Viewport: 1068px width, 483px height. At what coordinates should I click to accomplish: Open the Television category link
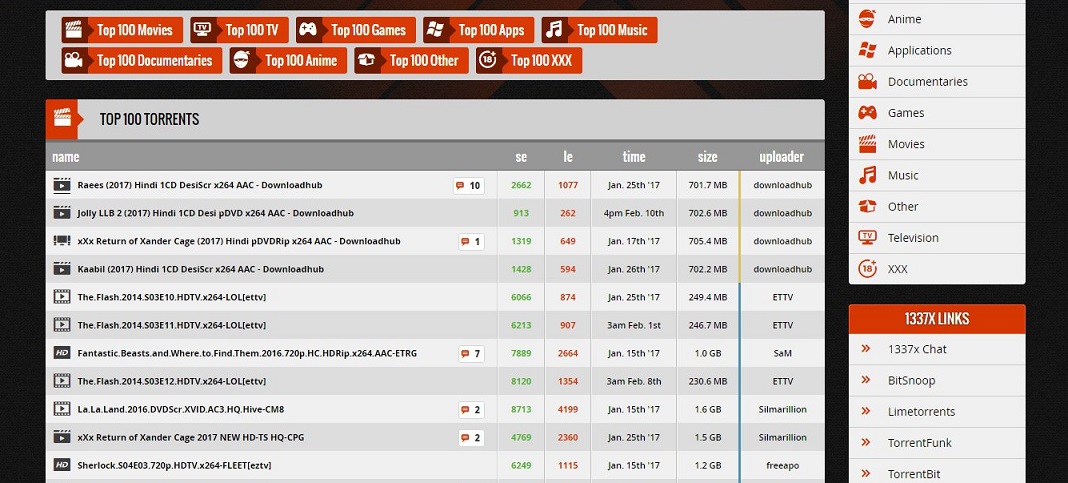click(x=913, y=238)
